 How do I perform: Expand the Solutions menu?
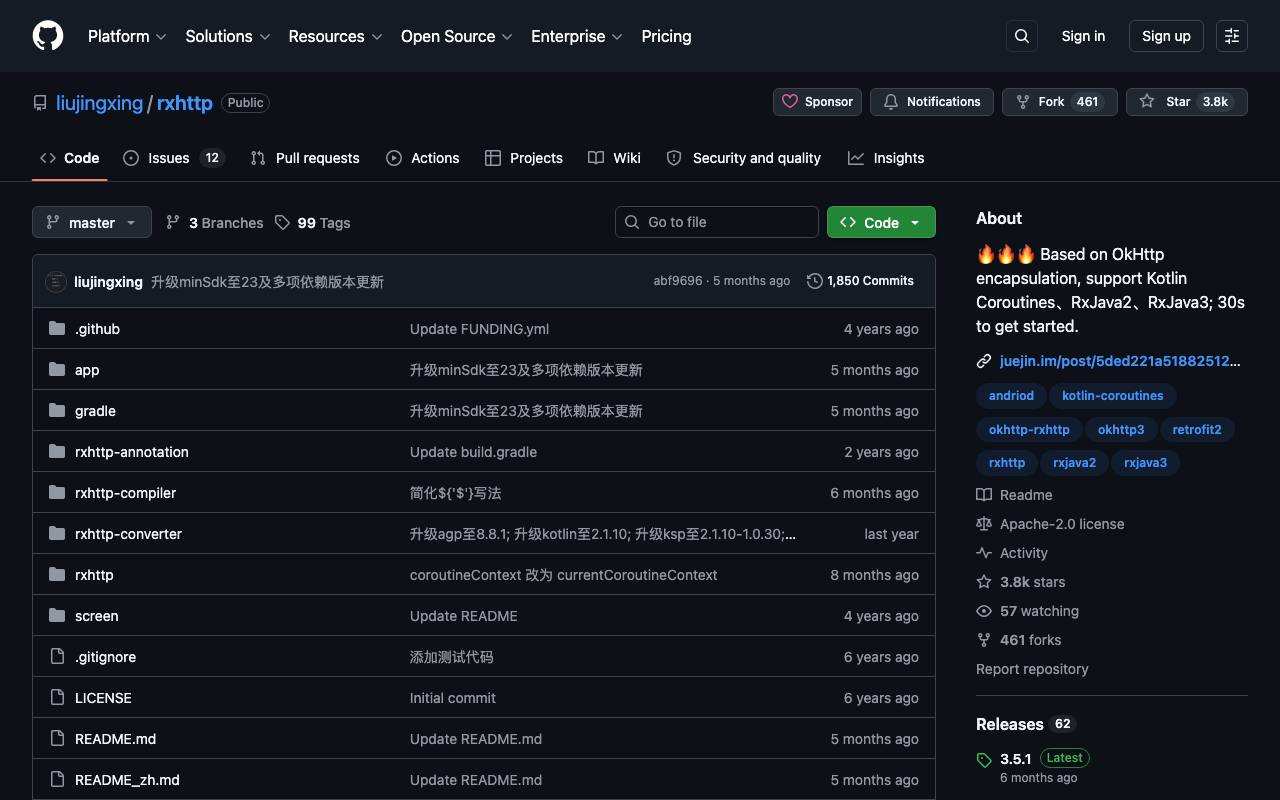point(228,36)
